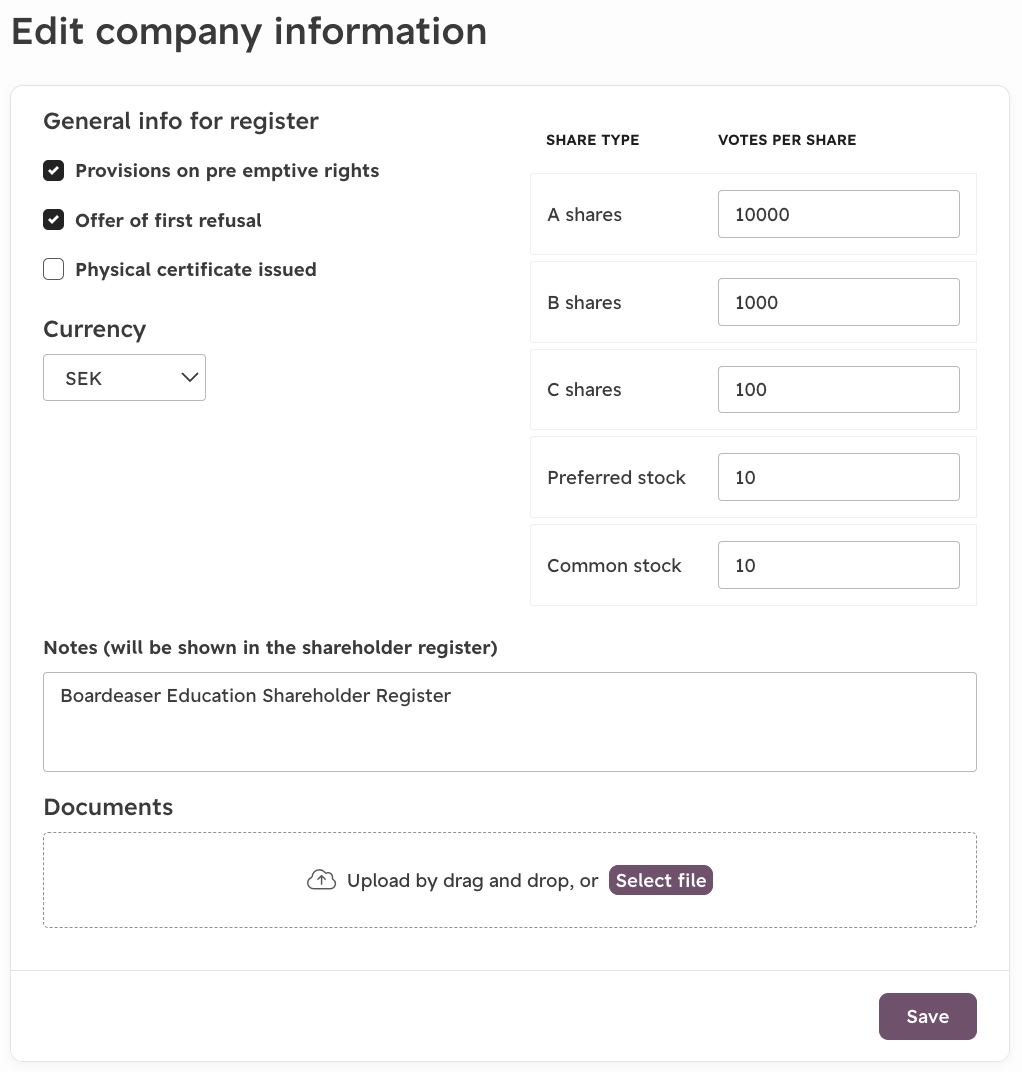The height and width of the screenshot is (1072, 1022).
Task: Uncheck Provisions on pre emptive rights
Action: point(53,170)
